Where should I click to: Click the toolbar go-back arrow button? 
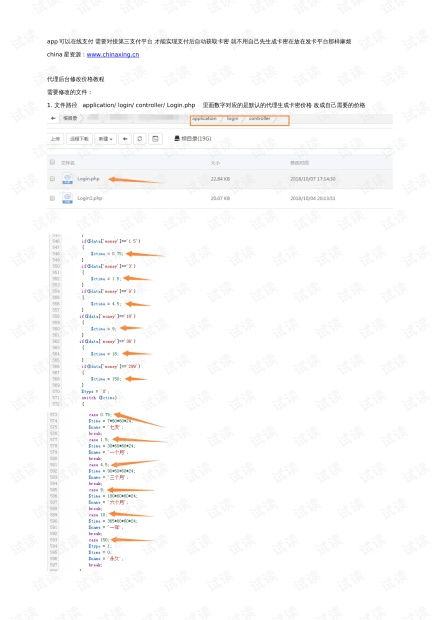(x=125, y=139)
